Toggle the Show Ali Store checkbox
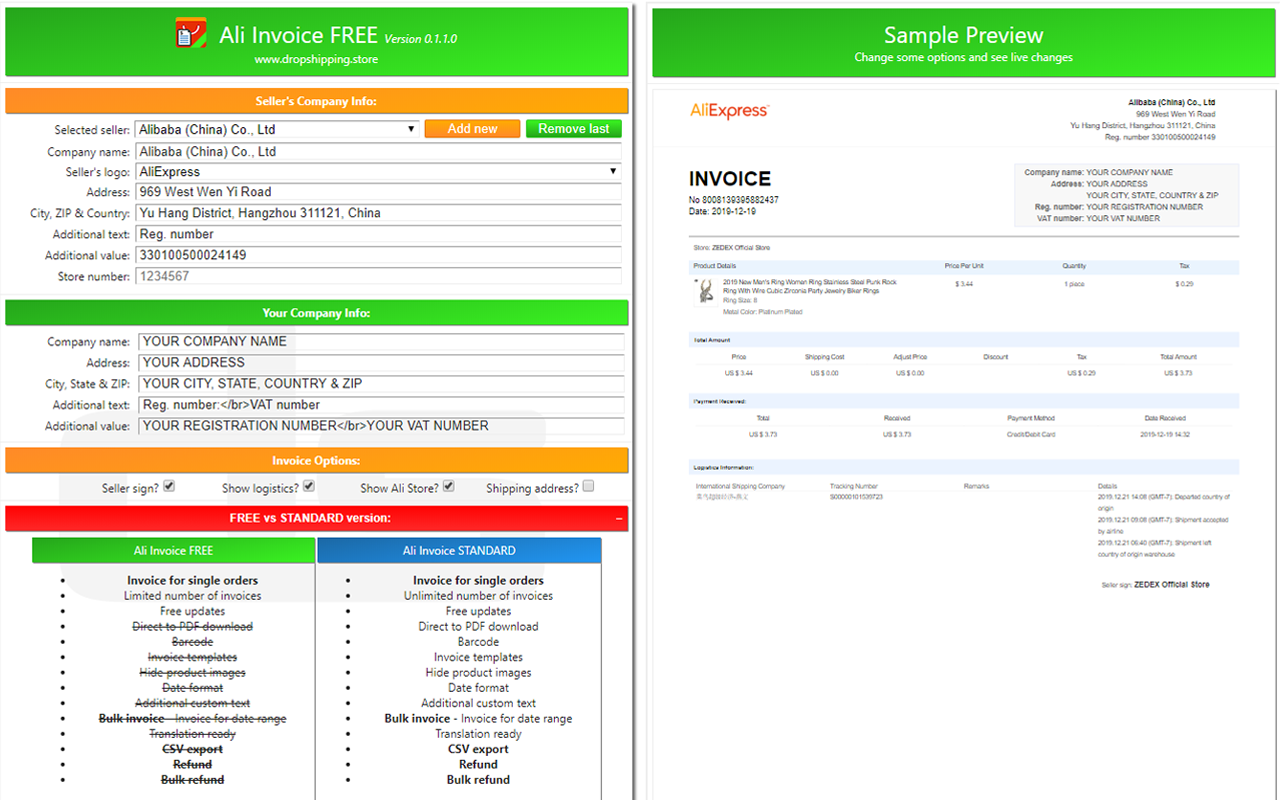1280x800 pixels. pyautogui.click(x=449, y=486)
